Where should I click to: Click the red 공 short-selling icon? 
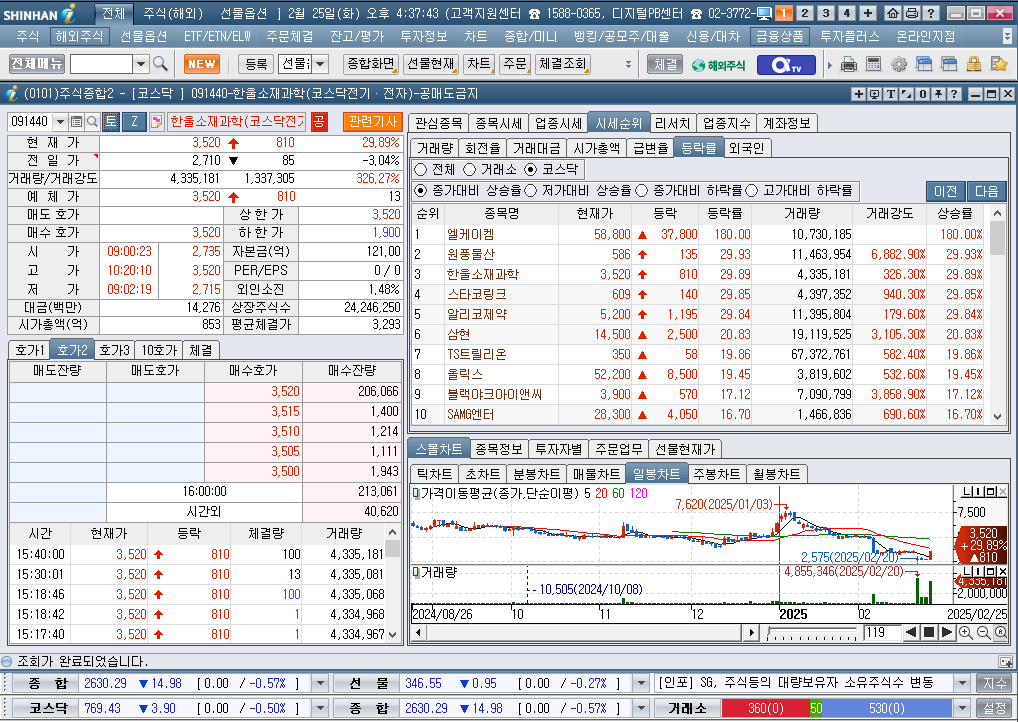point(319,121)
